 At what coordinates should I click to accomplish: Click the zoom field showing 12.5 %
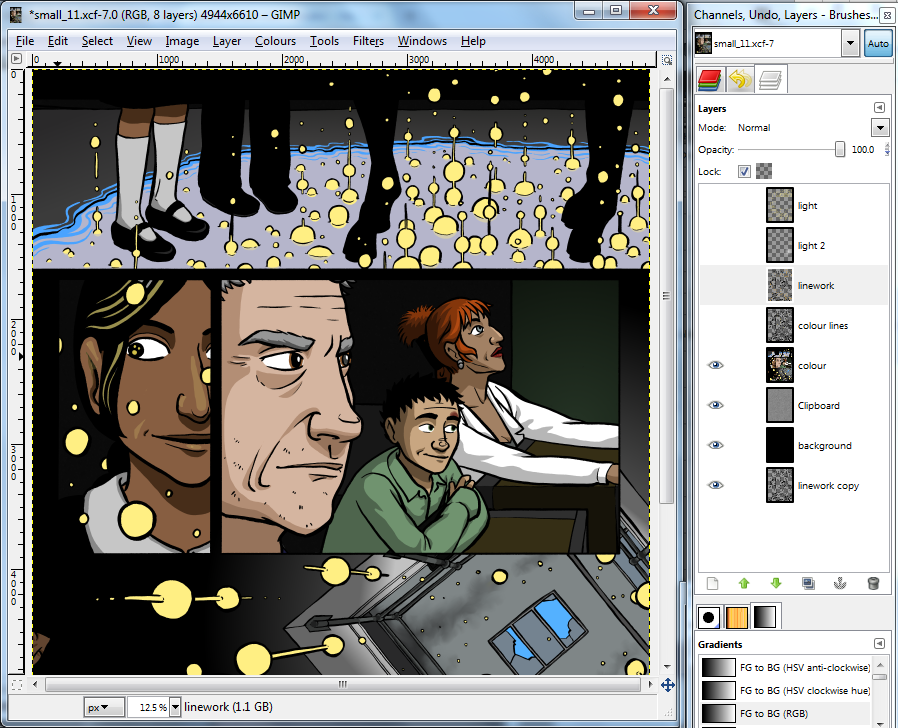click(148, 708)
